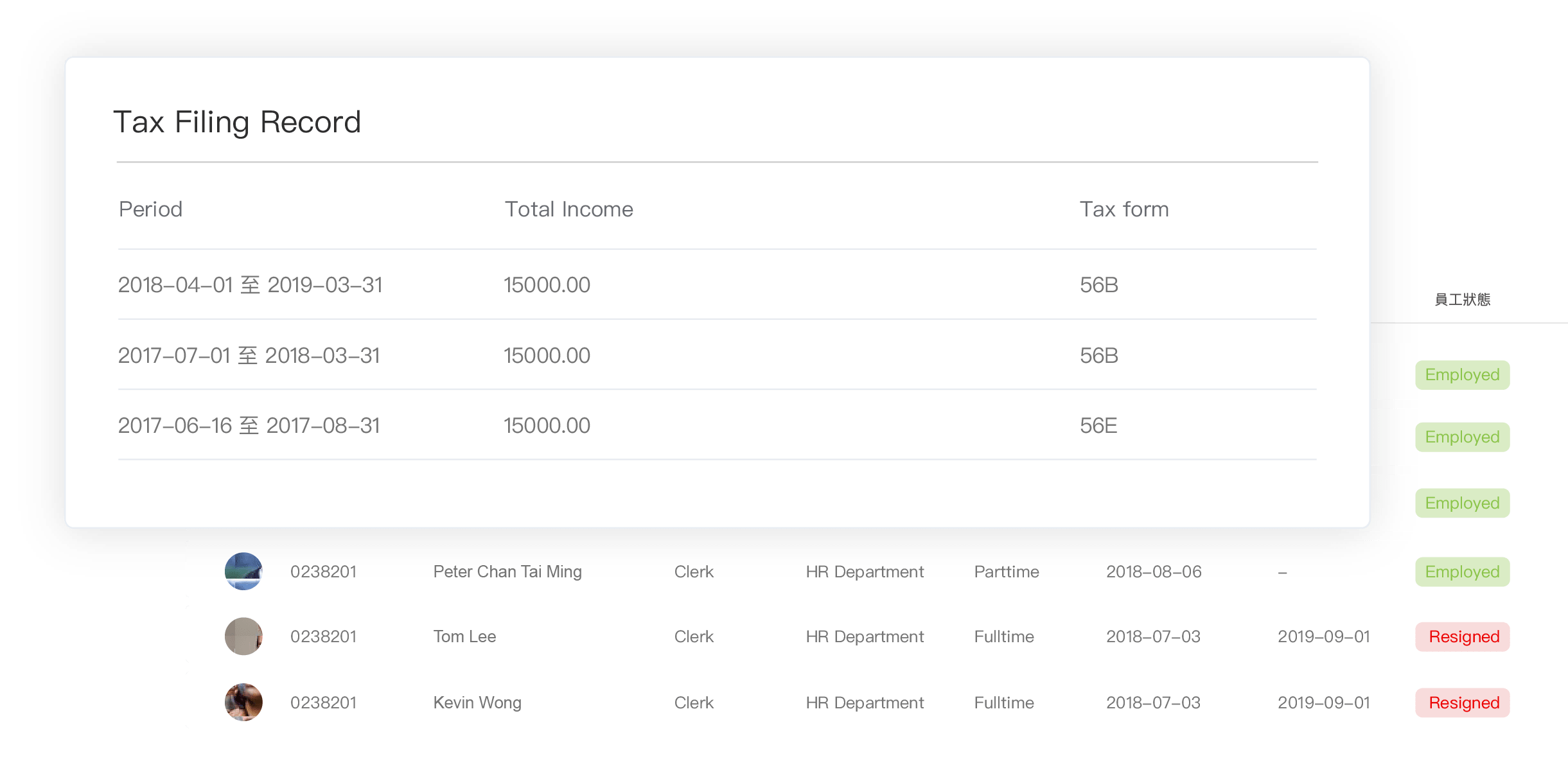
Task: Select the Tax Filing Record tab title
Action: pyautogui.click(x=238, y=121)
